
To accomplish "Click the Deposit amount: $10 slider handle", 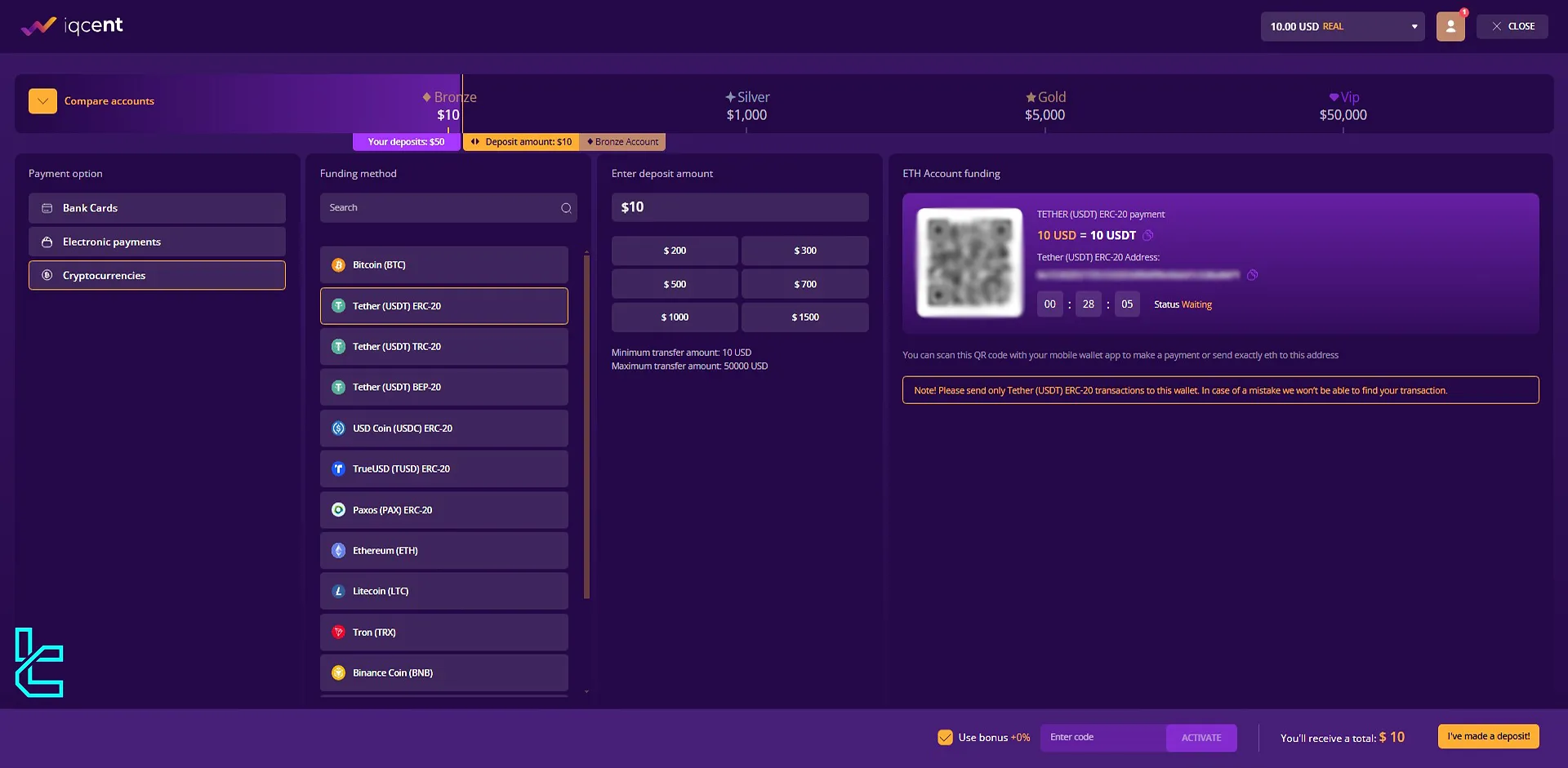I will click(x=521, y=142).
